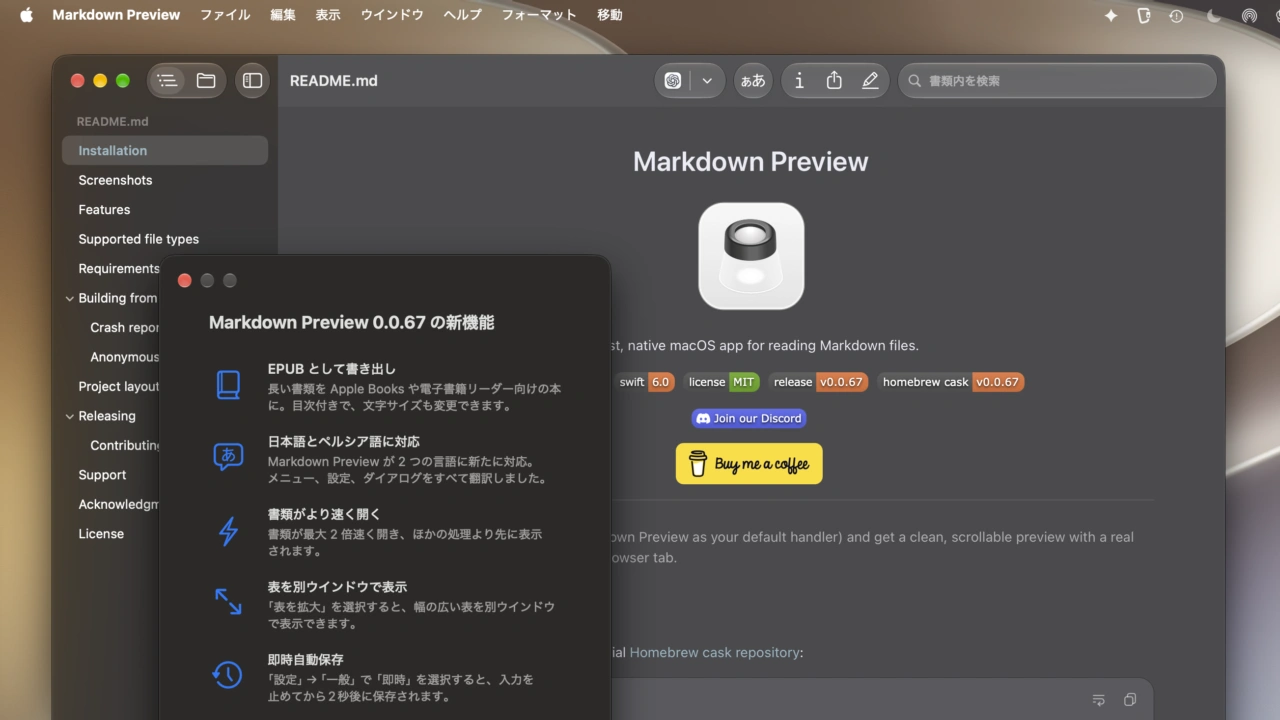
Task: Click the license MIT badge
Action: [x=722, y=382]
